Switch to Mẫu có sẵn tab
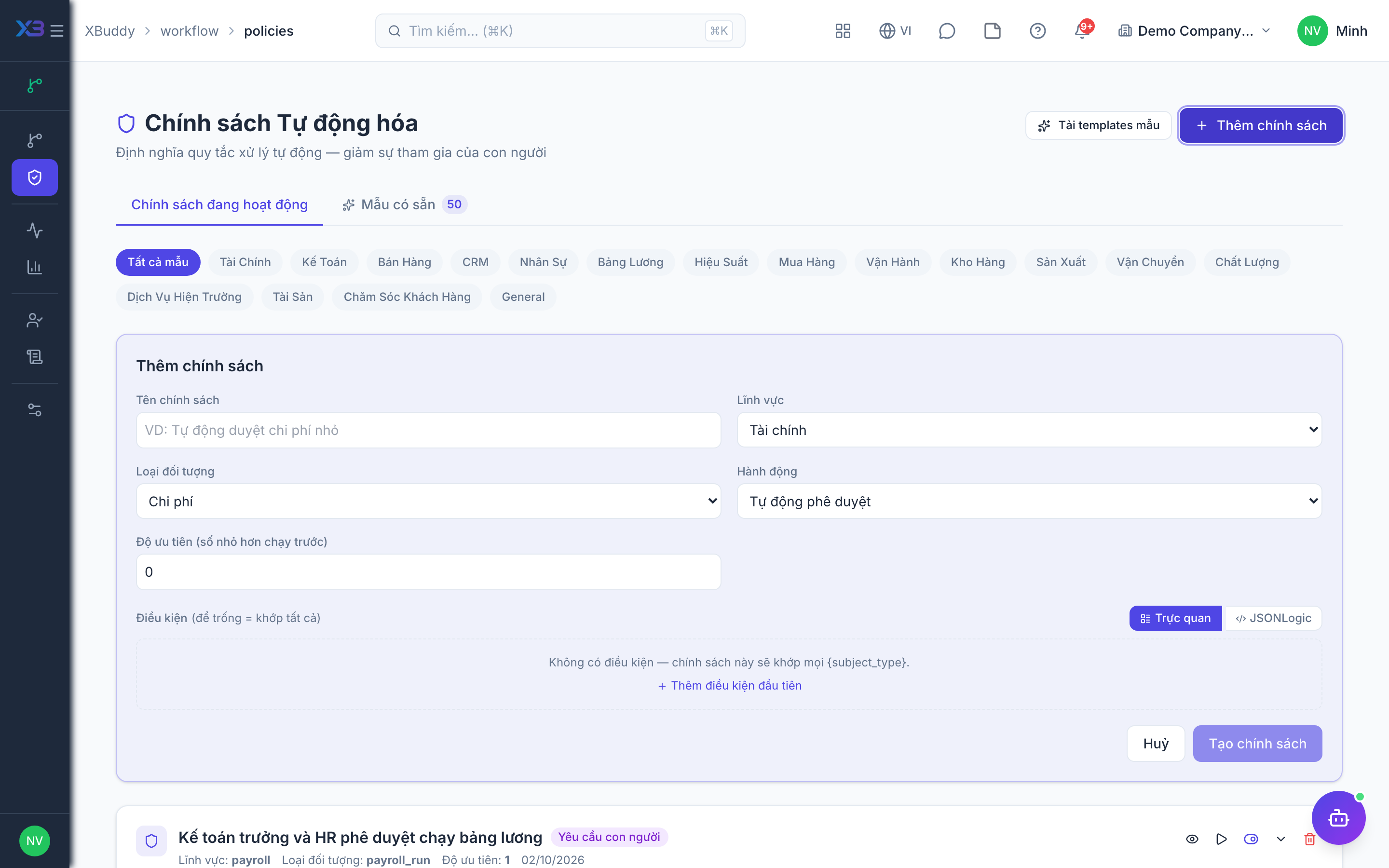This screenshot has width=1389, height=868. coord(405,204)
